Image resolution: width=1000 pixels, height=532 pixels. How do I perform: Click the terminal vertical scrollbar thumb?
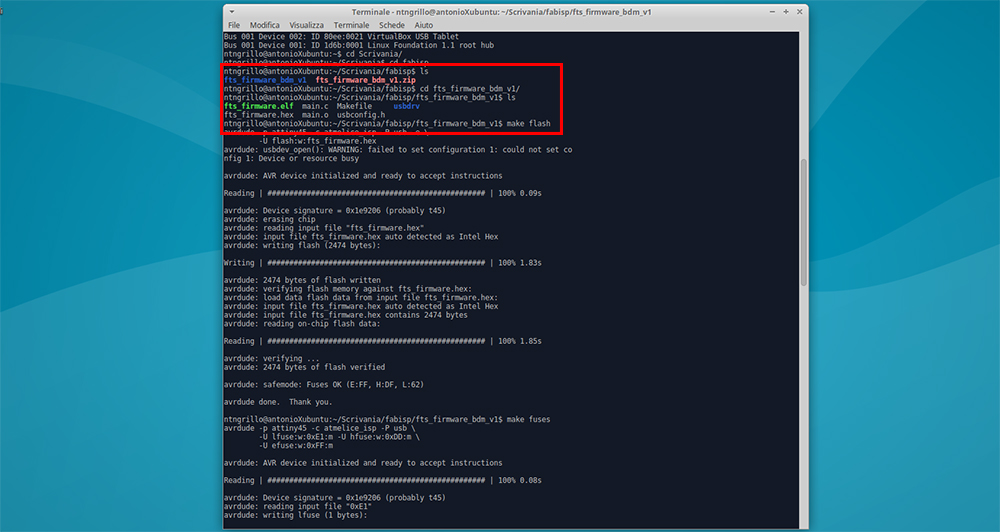click(x=804, y=222)
